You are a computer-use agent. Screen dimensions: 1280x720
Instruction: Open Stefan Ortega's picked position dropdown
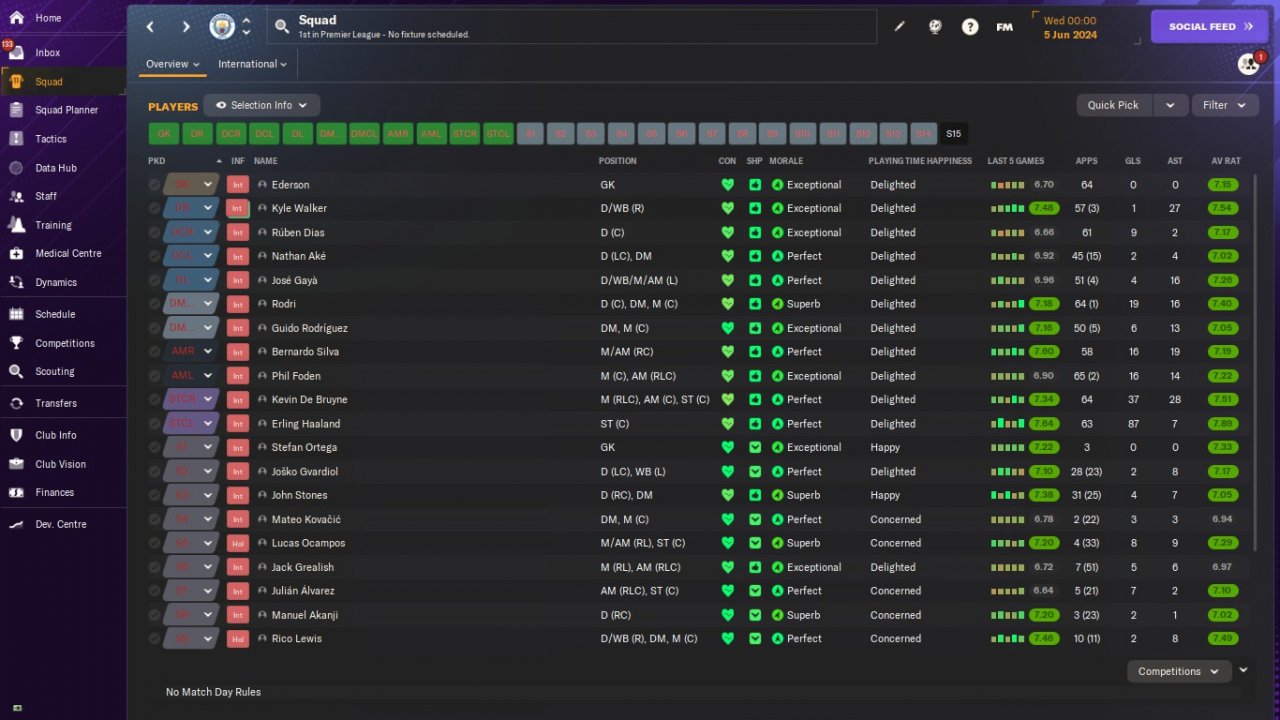[191, 448]
